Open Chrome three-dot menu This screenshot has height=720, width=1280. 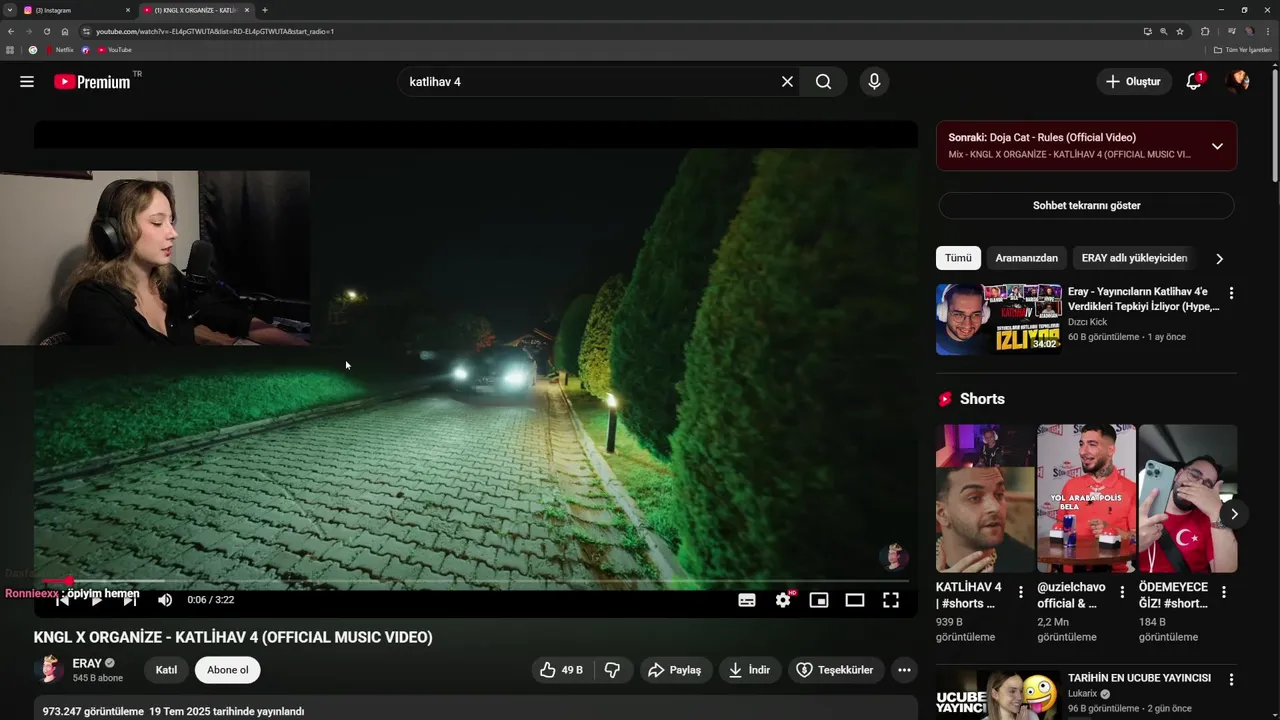pyautogui.click(x=1268, y=31)
